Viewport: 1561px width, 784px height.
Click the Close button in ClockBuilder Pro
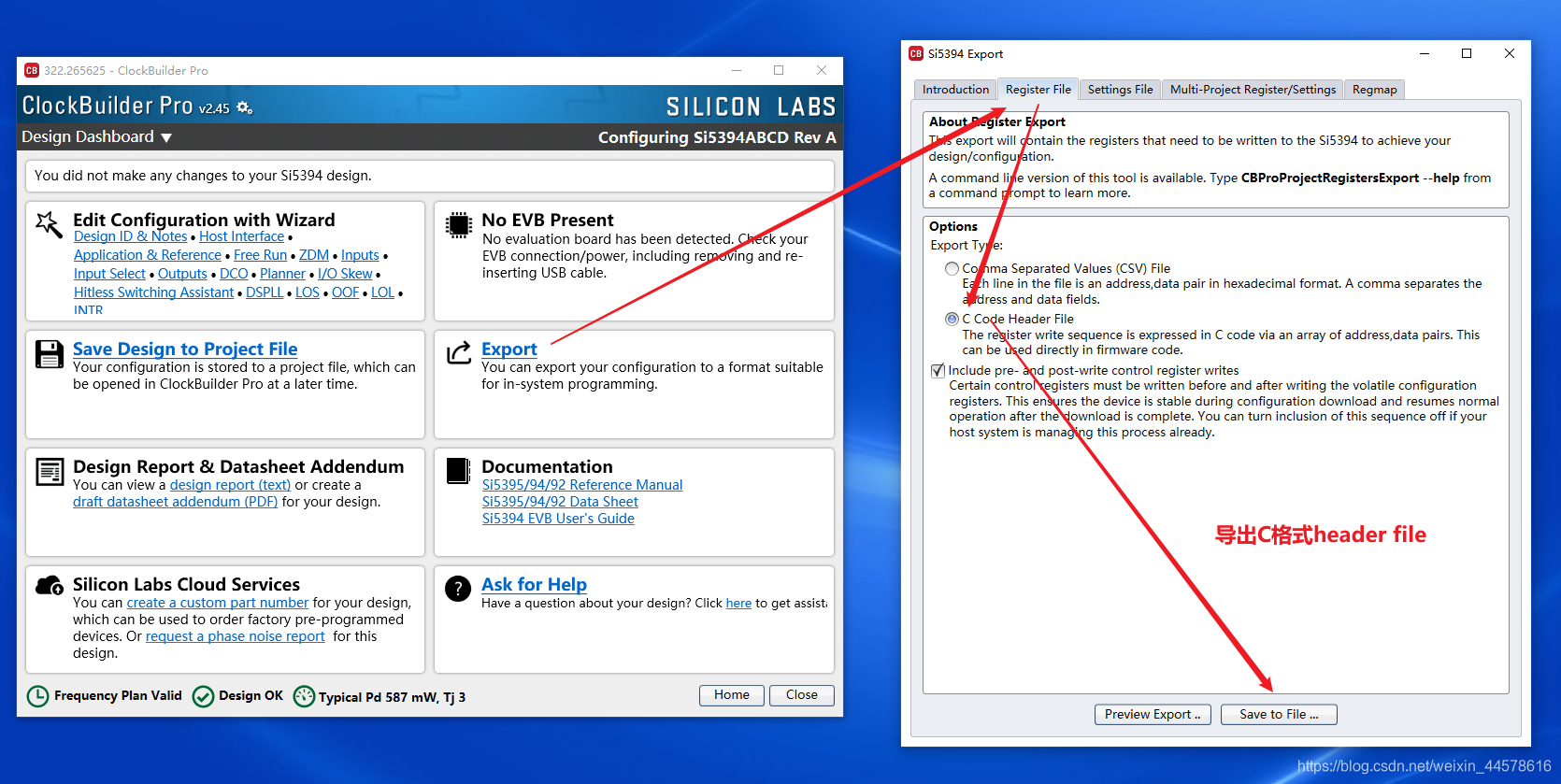[x=802, y=695]
